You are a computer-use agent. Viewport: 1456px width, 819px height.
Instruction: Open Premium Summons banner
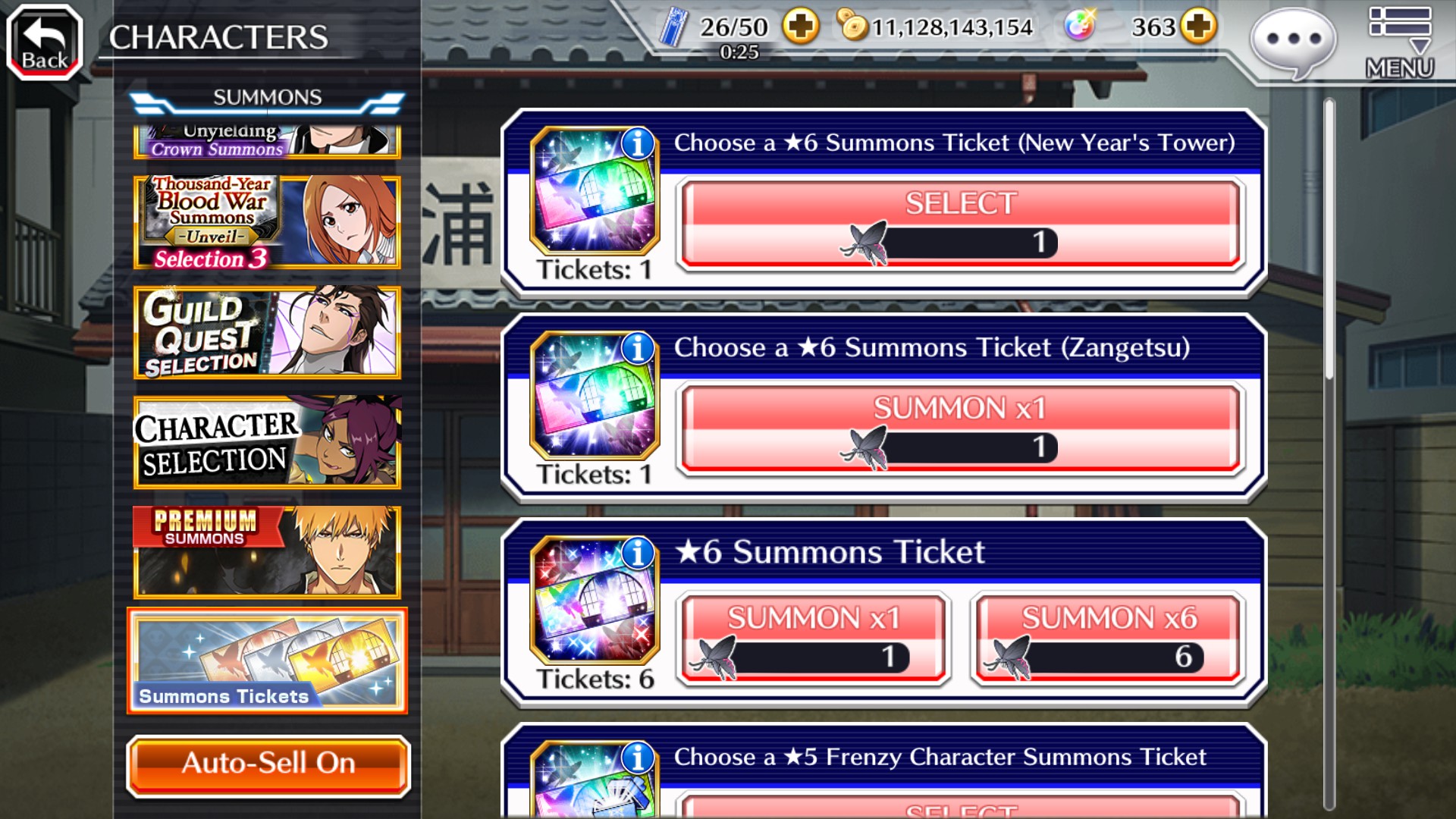pyautogui.click(x=267, y=552)
